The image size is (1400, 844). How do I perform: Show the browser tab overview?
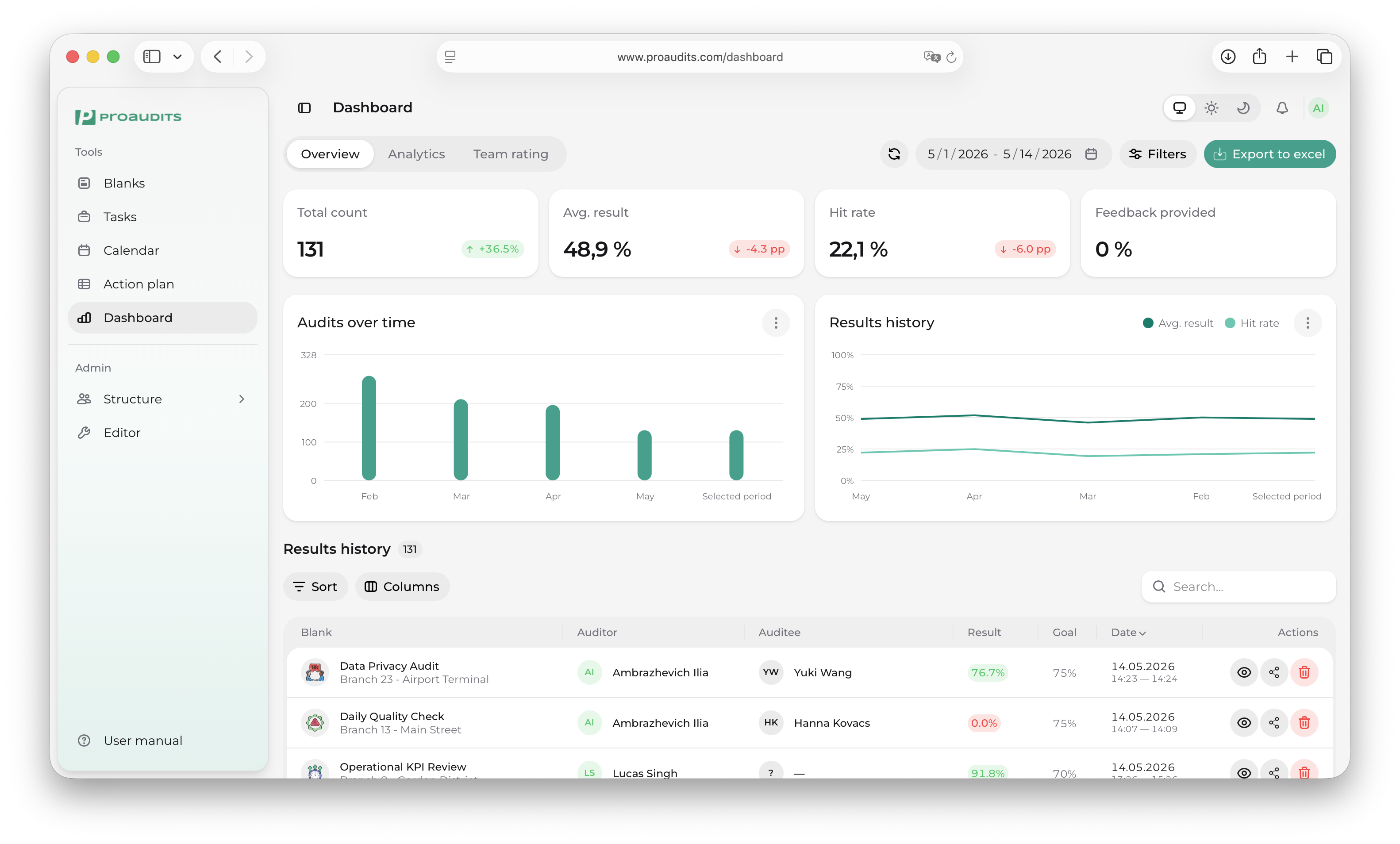point(1324,57)
